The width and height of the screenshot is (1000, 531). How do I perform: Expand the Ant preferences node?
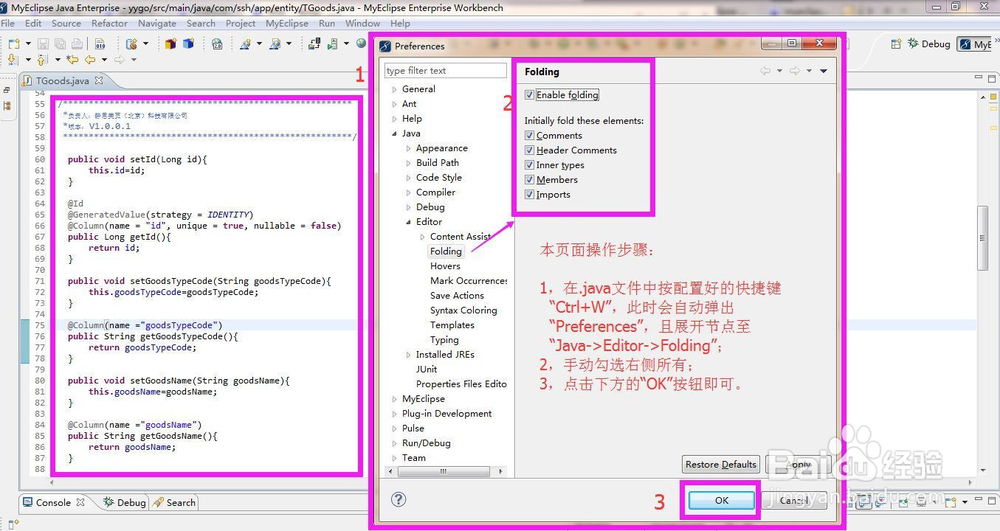(x=394, y=104)
